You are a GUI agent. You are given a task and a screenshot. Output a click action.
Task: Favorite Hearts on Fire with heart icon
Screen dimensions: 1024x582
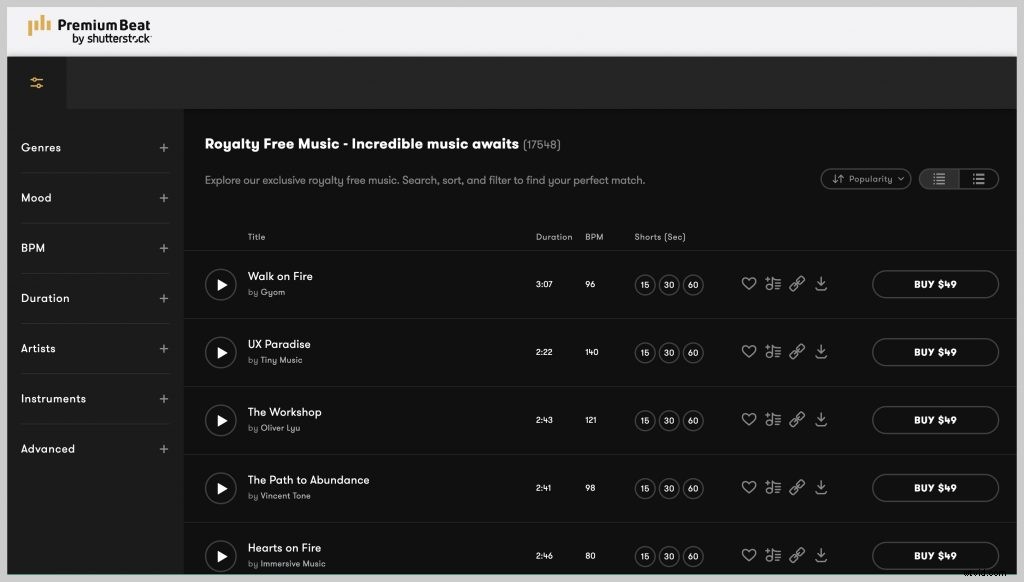click(748, 556)
